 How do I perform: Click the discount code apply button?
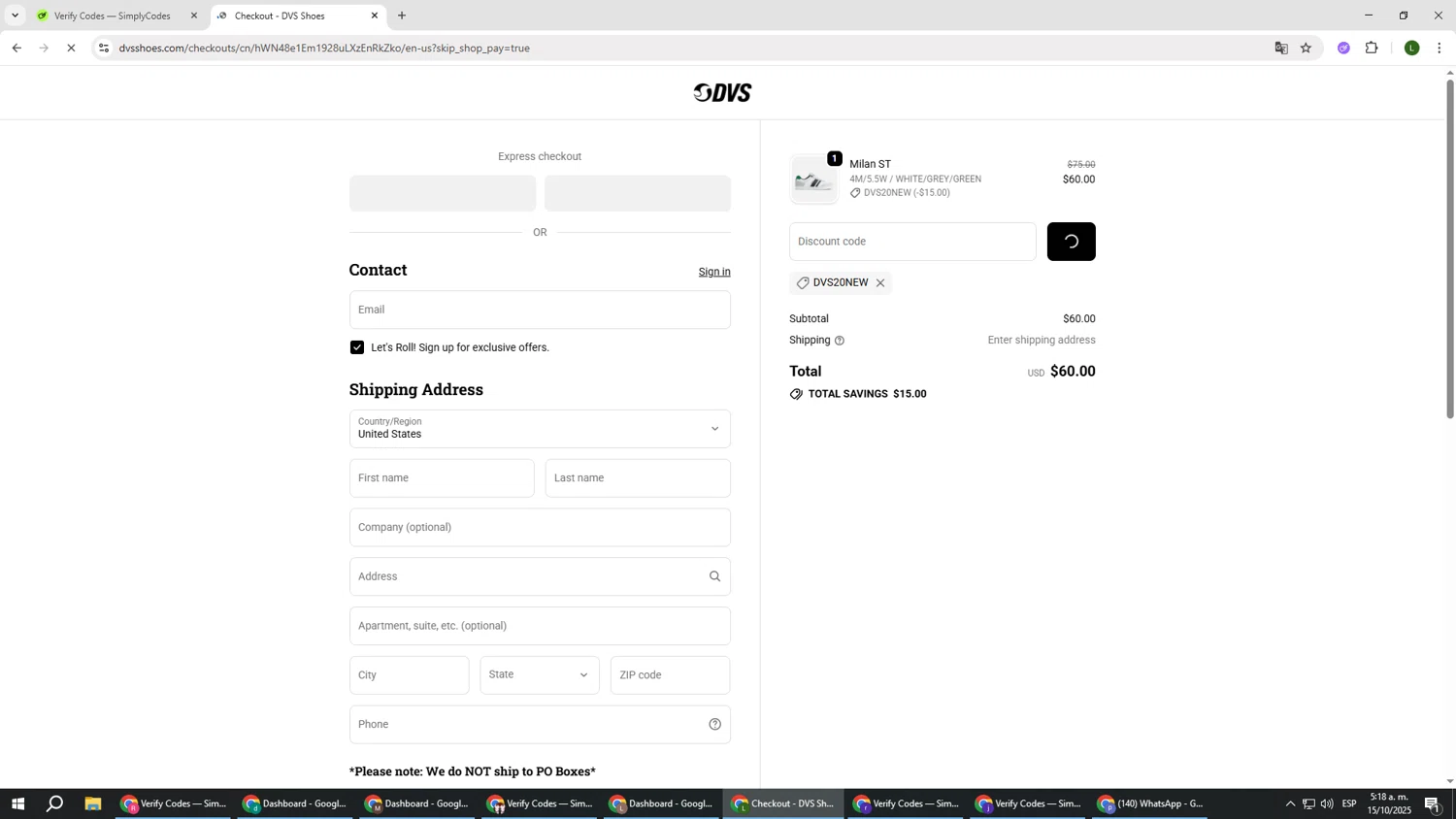(1071, 242)
